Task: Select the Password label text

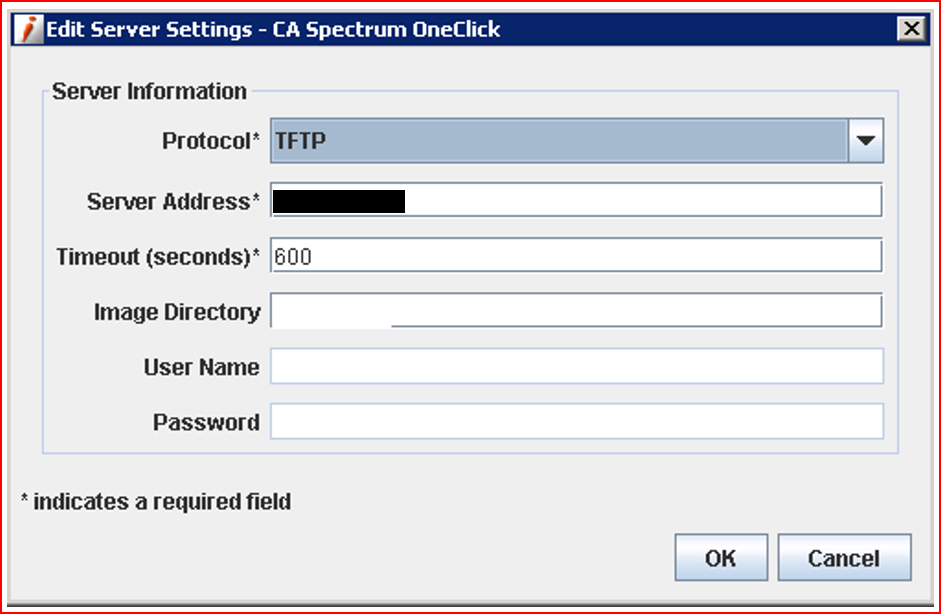Action: coord(206,422)
